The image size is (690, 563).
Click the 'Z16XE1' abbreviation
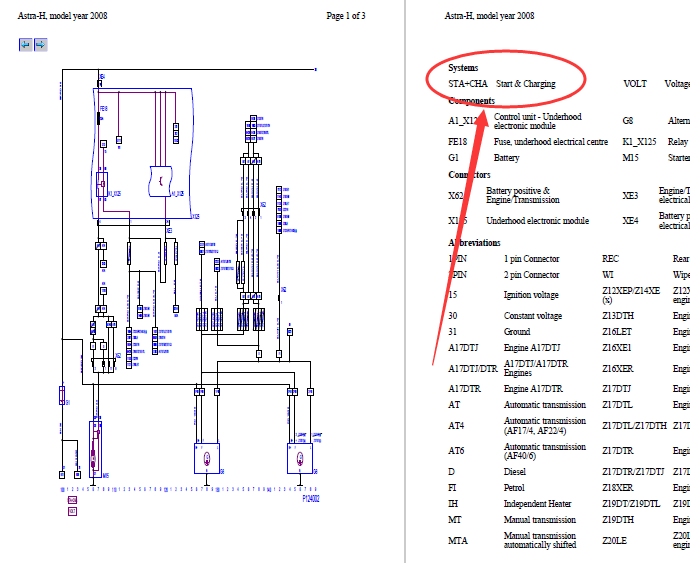click(x=617, y=348)
